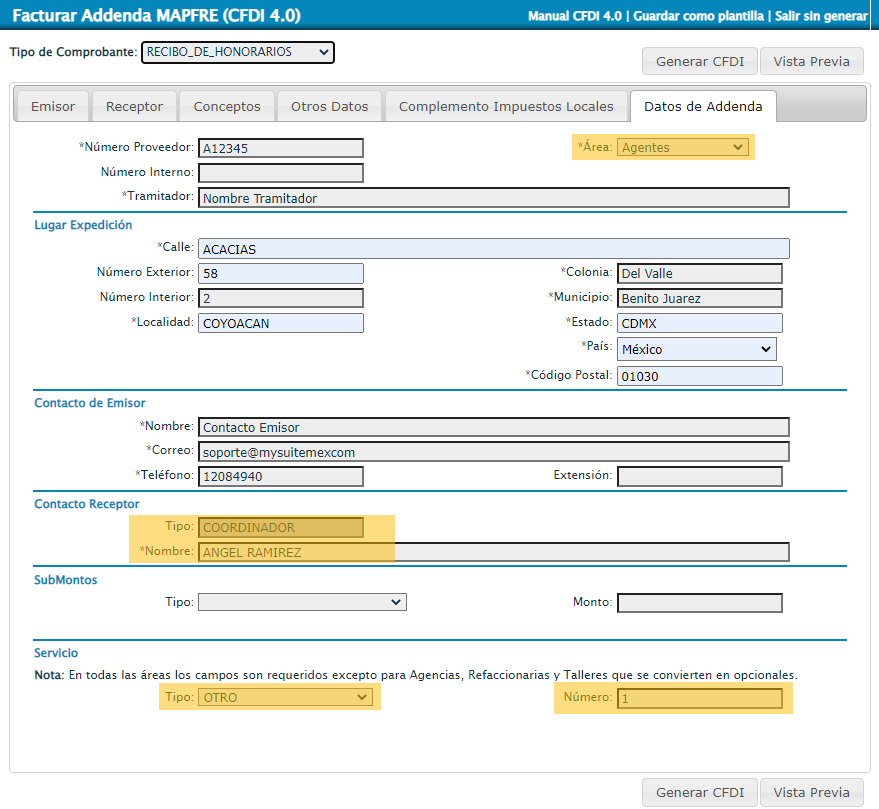Open the Tipo de Comprobante dropdown
The width and height of the screenshot is (879, 809).
(237, 52)
